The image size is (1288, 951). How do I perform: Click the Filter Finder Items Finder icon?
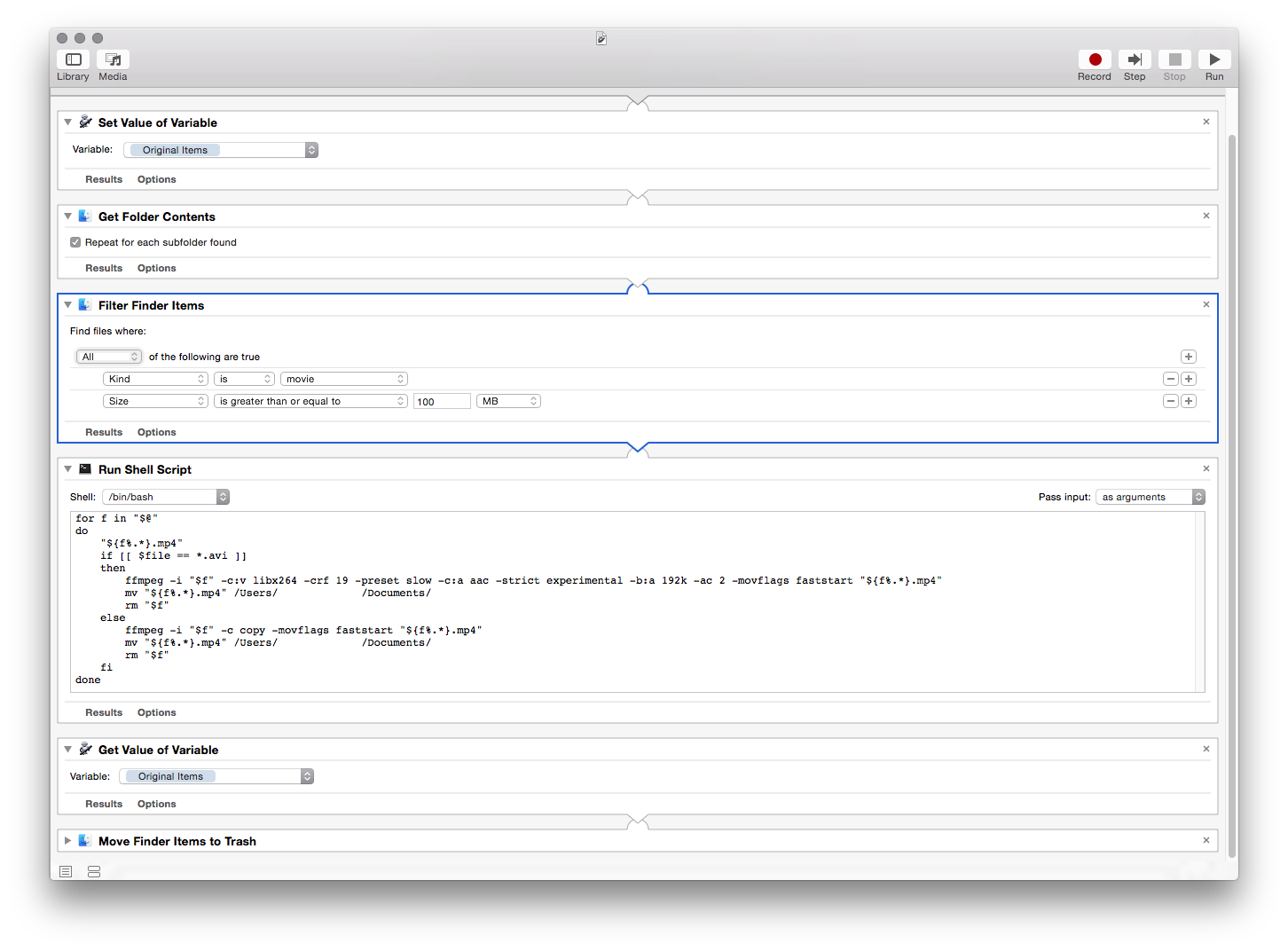click(85, 304)
